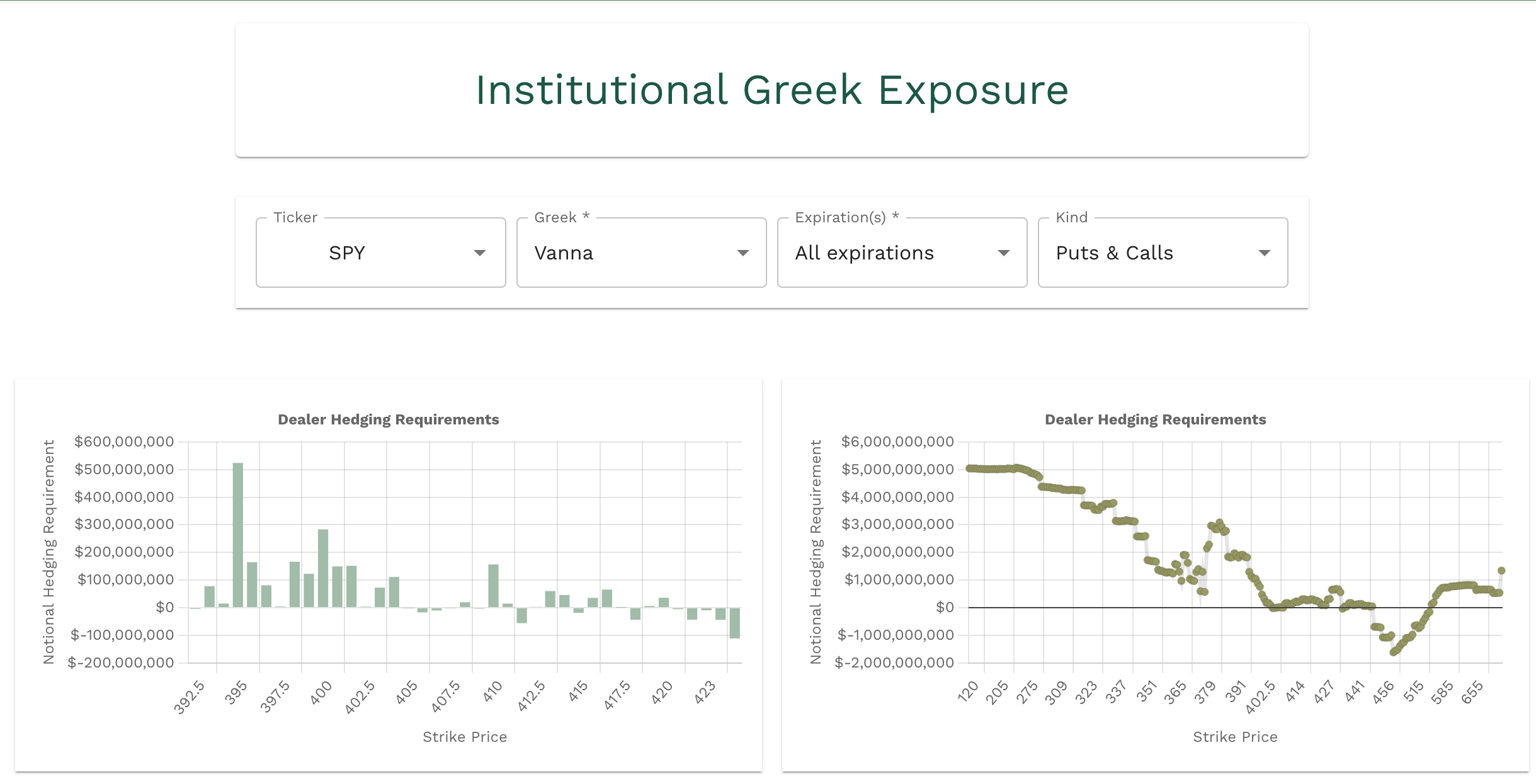
Task: Click the Strike Price label under left chart
Action: [x=465, y=737]
